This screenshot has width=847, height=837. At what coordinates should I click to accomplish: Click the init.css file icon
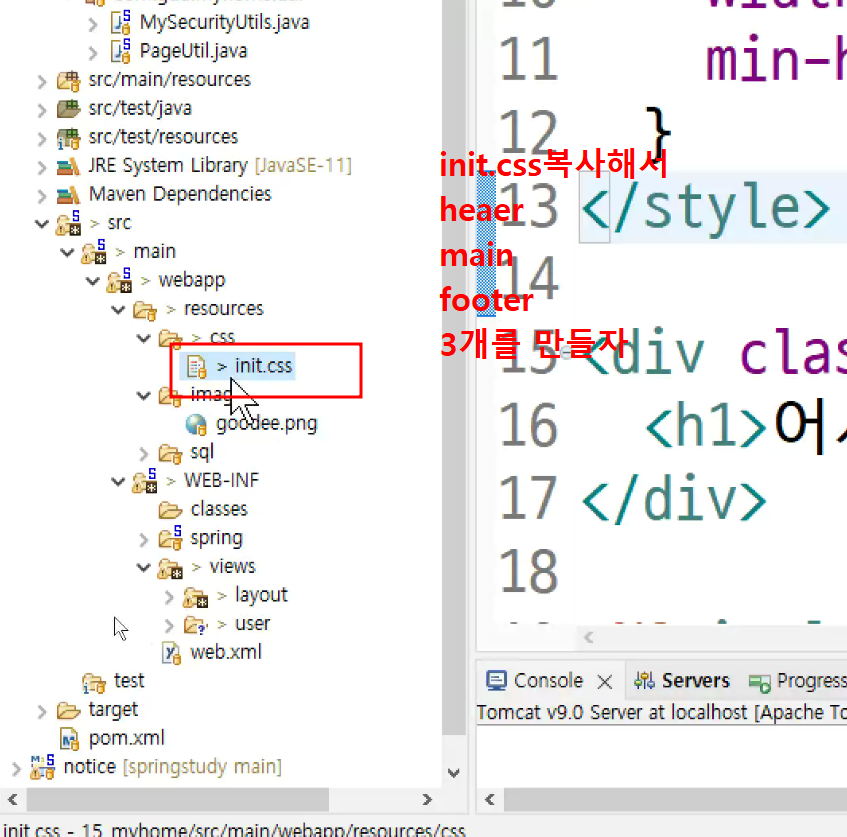click(x=197, y=366)
